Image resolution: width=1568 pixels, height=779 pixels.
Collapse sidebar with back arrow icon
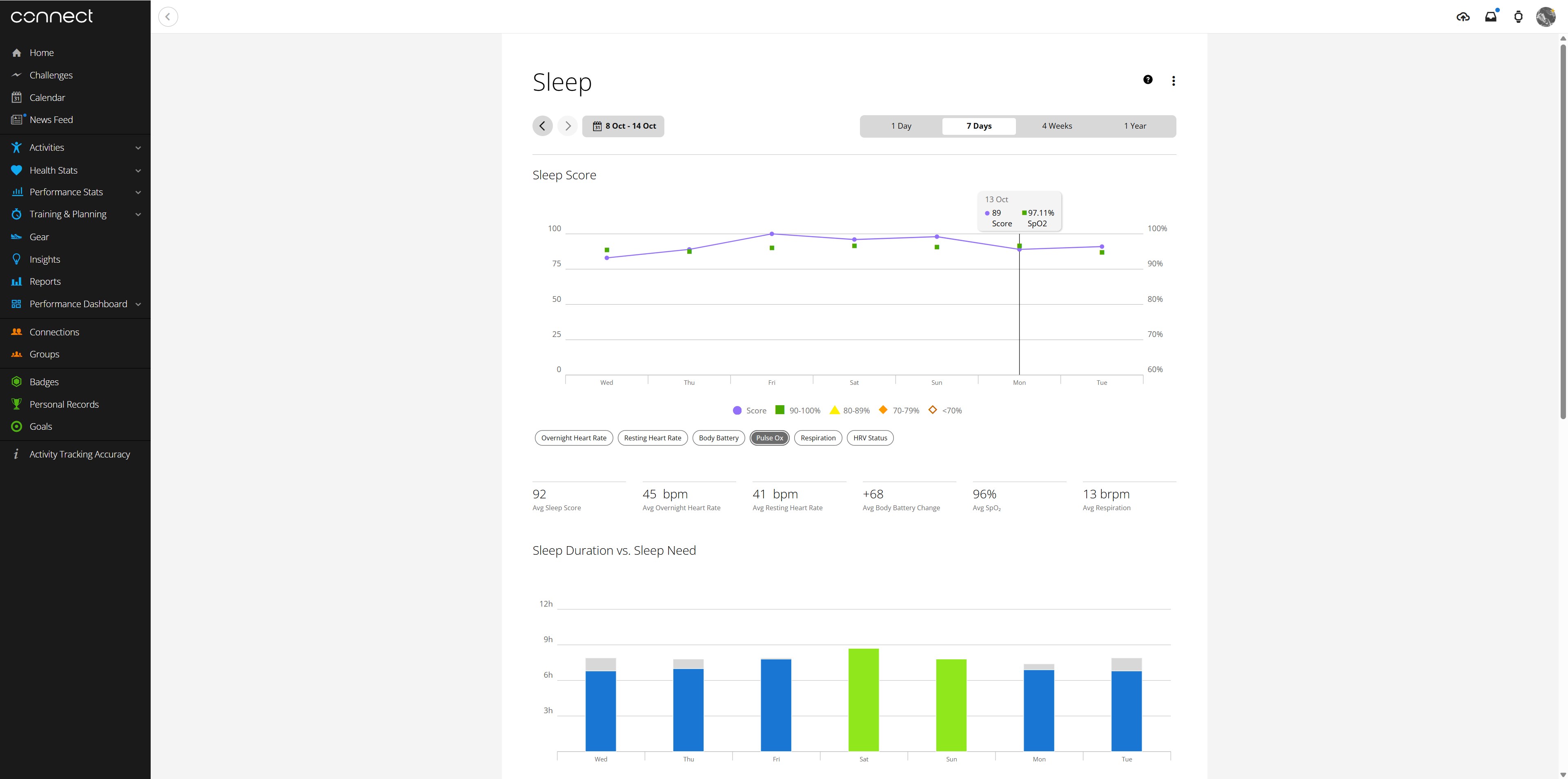pos(168,16)
